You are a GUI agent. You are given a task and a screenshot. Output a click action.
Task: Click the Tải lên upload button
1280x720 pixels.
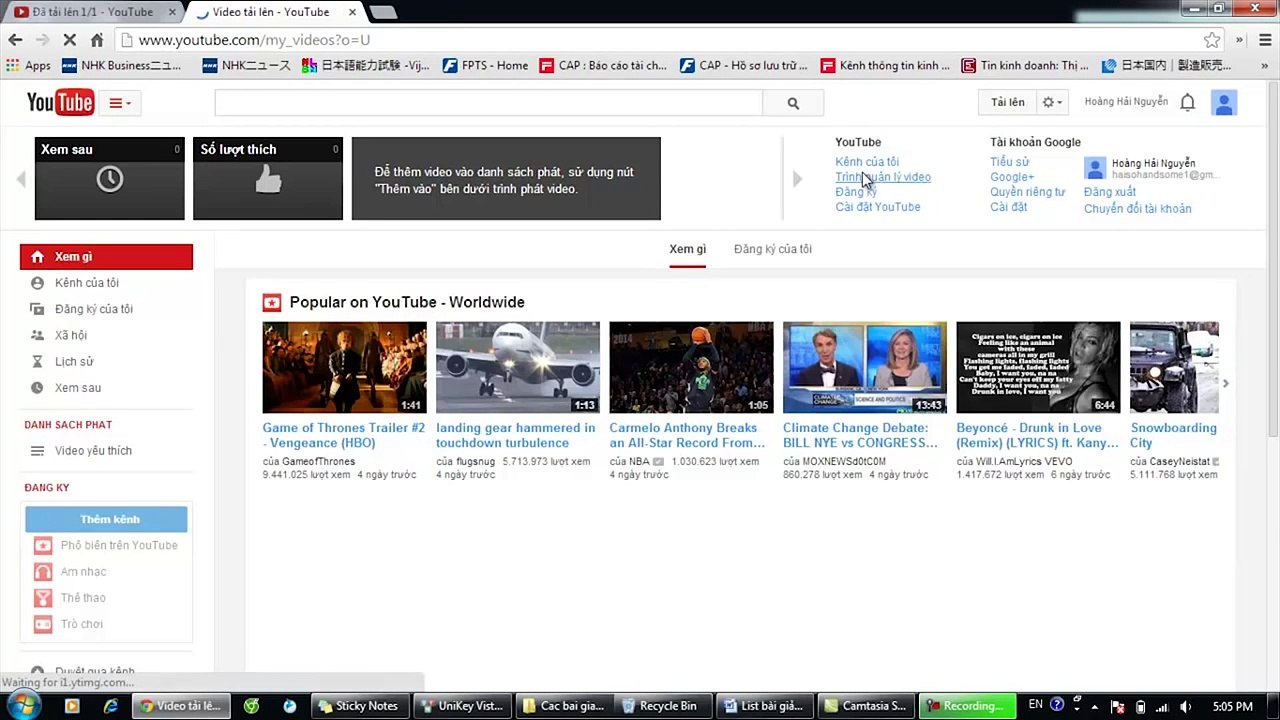(x=1007, y=102)
